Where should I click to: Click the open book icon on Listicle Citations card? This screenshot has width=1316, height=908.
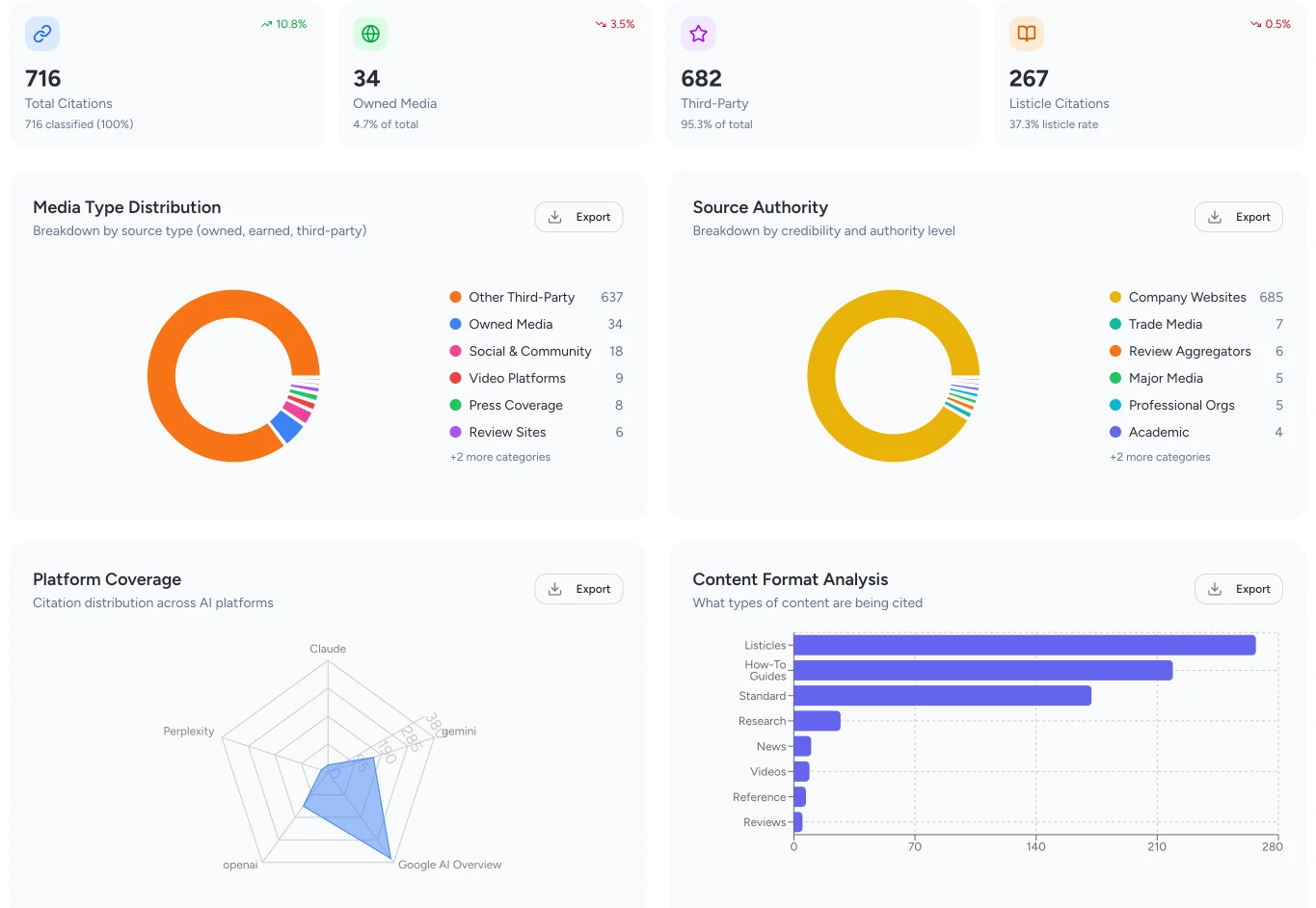(1026, 34)
